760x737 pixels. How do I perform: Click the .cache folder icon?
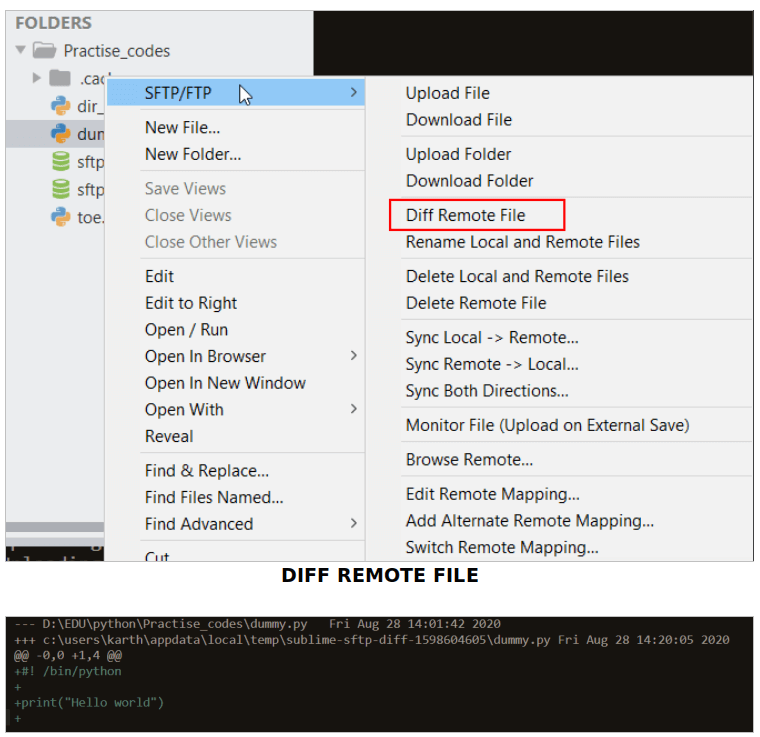(x=59, y=78)
